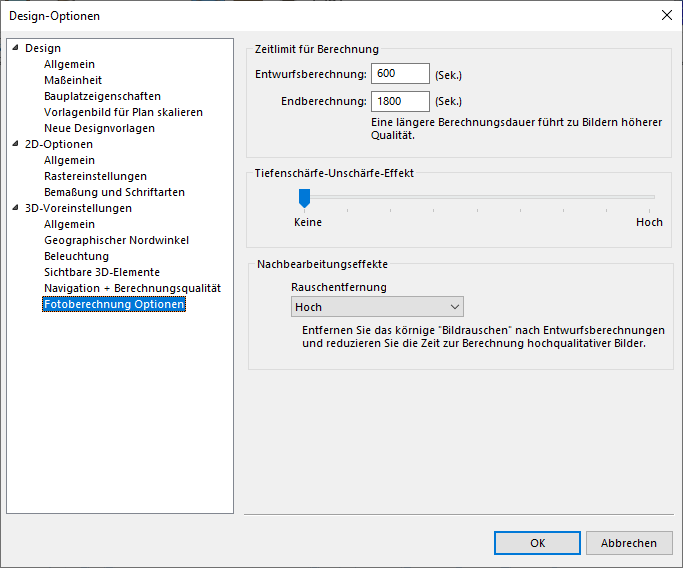Open the Rauschentfernung dropdown
Screen dimensions: 683x568
376,307
